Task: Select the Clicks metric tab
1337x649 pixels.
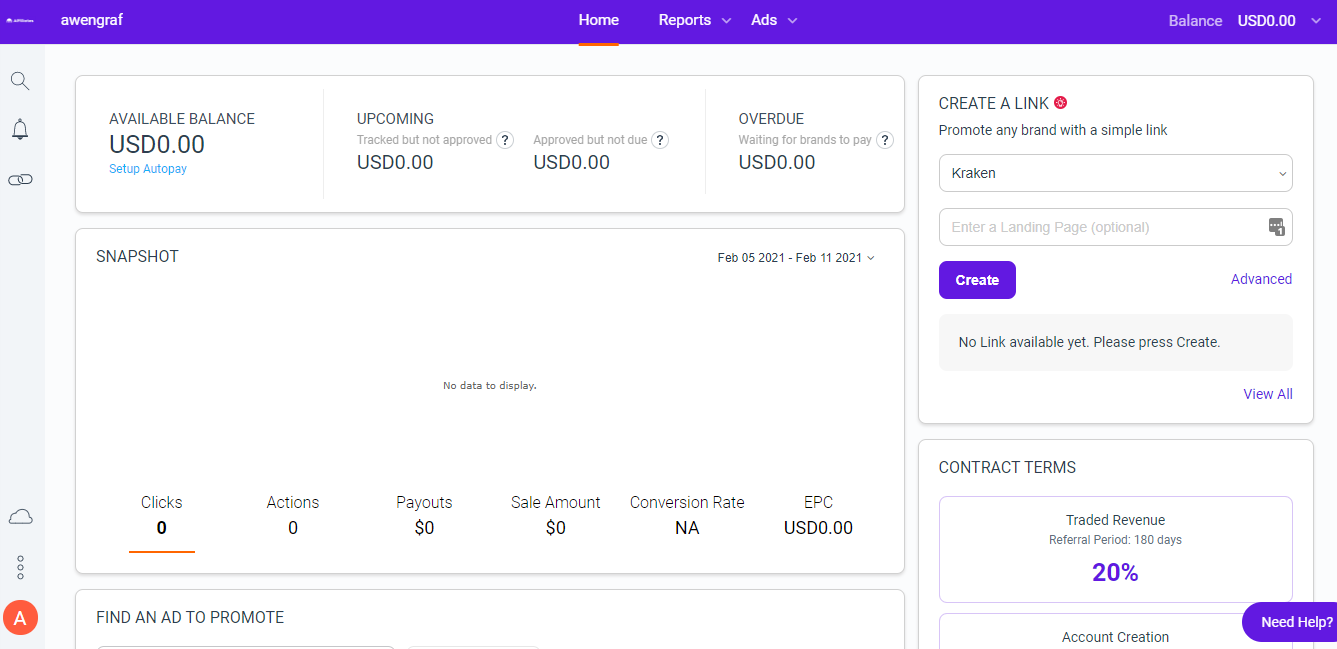Action: (x=162, y=515)
